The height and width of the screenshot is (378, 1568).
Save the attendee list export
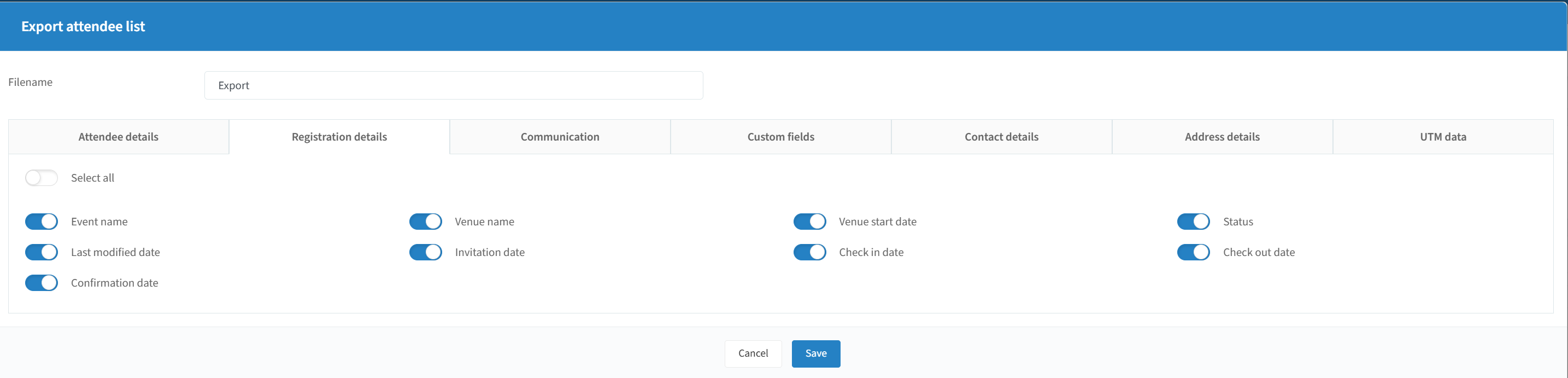(x=815, y=353)
